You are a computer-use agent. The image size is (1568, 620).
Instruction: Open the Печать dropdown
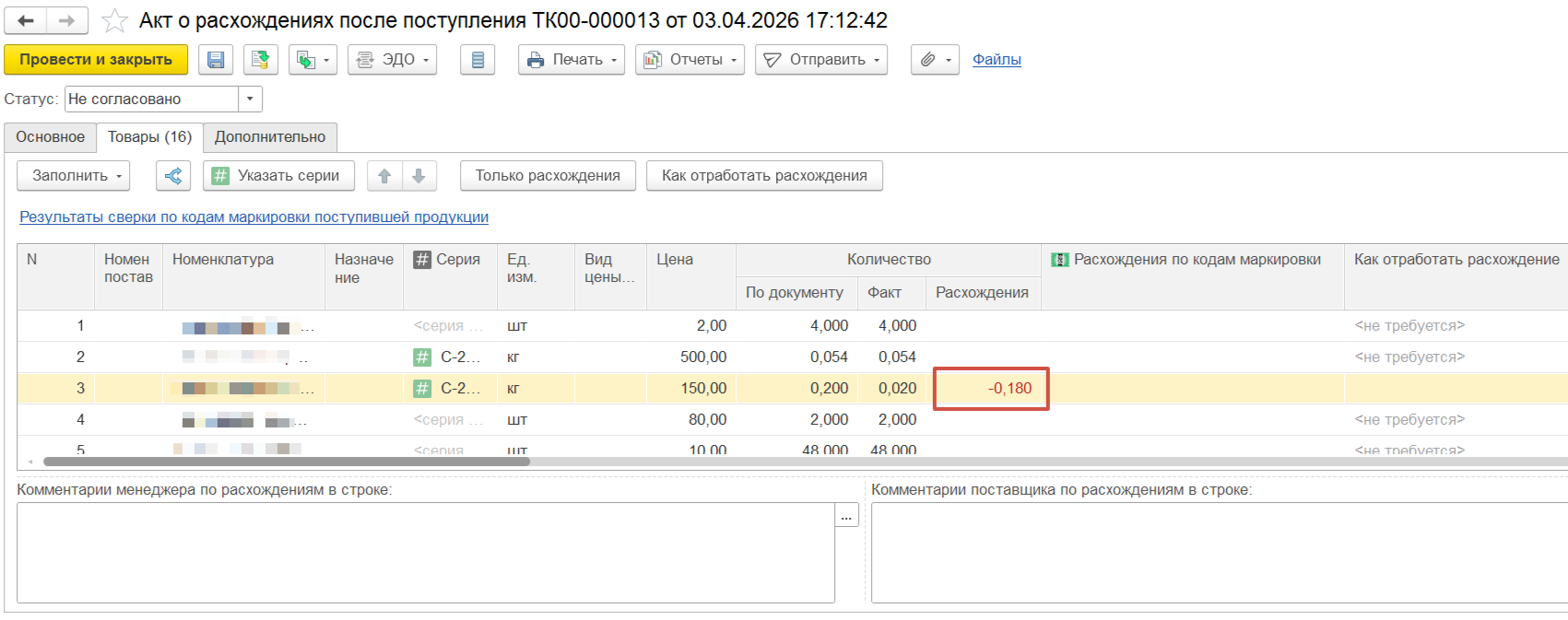click(571, 60)
